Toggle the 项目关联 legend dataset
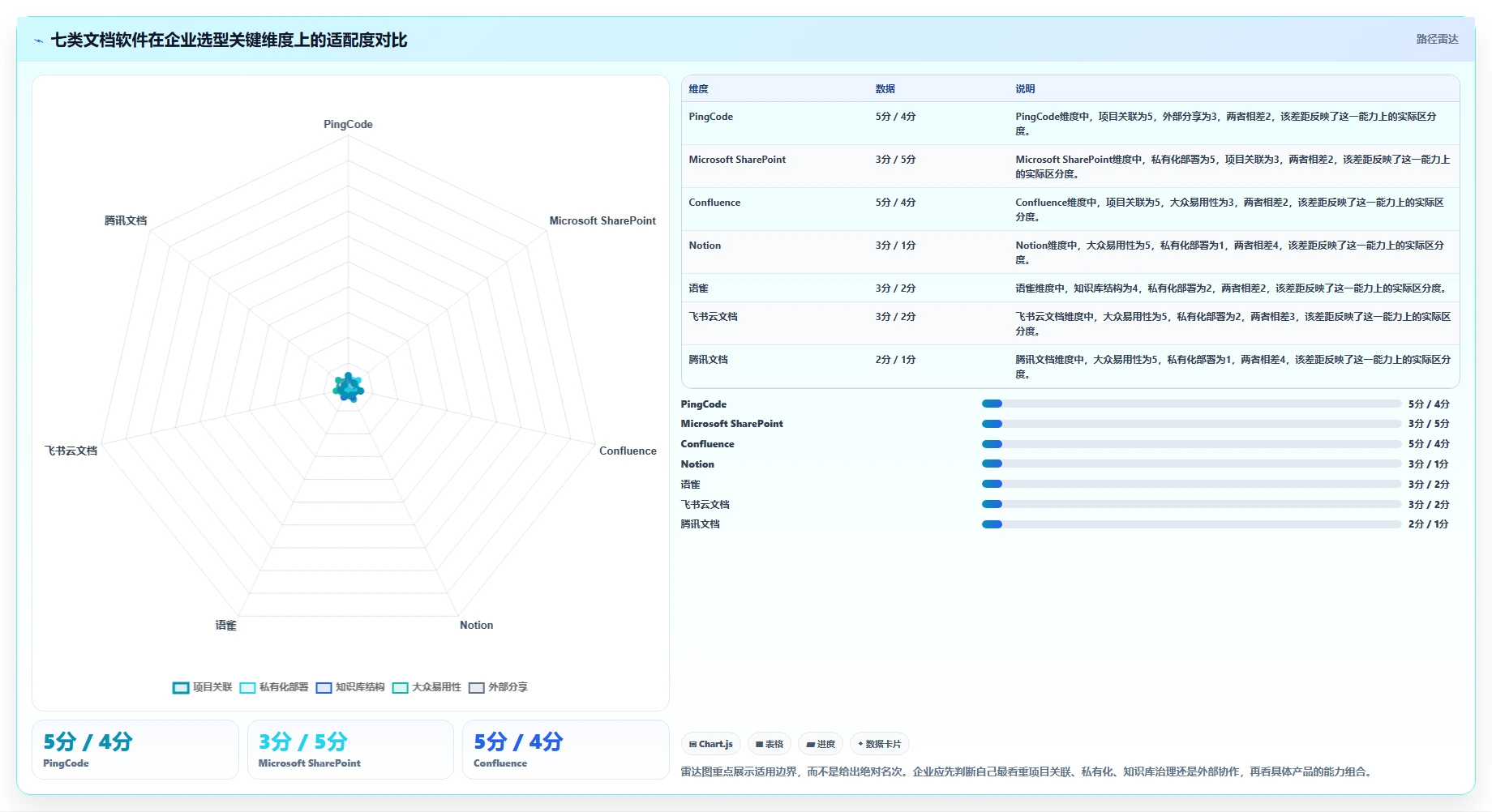Image resolution: width=1492 pixels, height=812 pixels. coord(202,687)
